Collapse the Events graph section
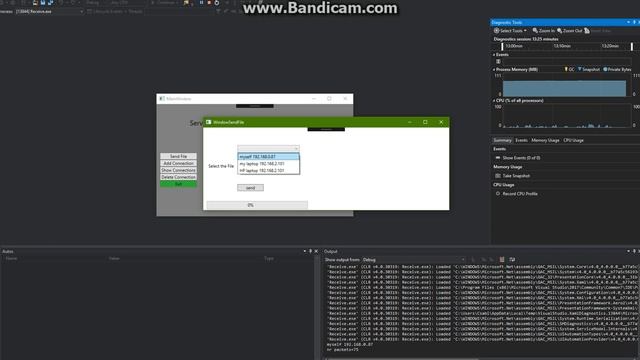The height and width of the screenshot is (360, 640). coord(494,55)
